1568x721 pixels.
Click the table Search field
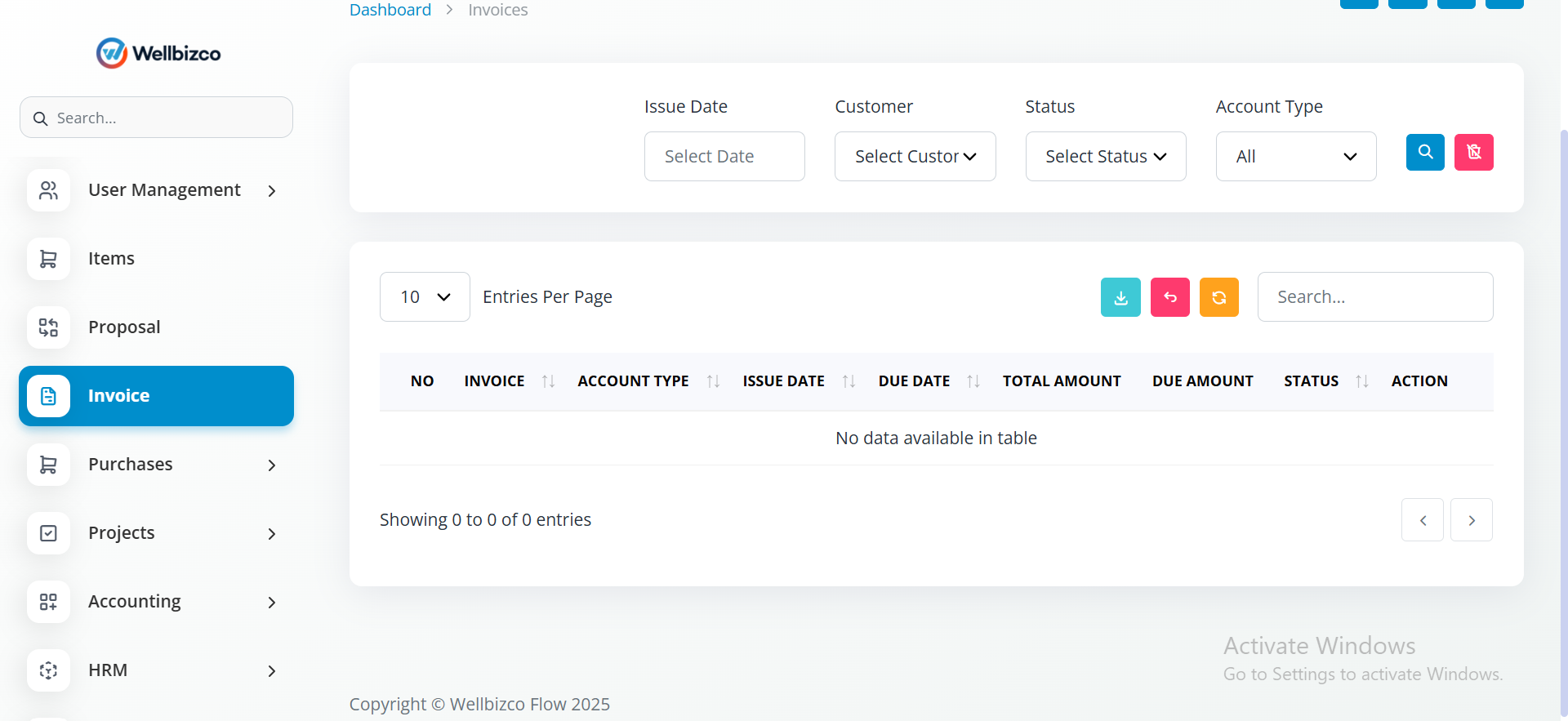tap(1375, 297)
